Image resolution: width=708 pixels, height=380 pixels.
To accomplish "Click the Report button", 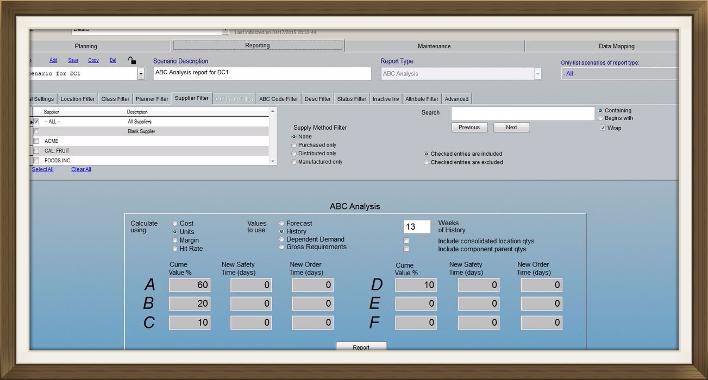I will (361, 347).
